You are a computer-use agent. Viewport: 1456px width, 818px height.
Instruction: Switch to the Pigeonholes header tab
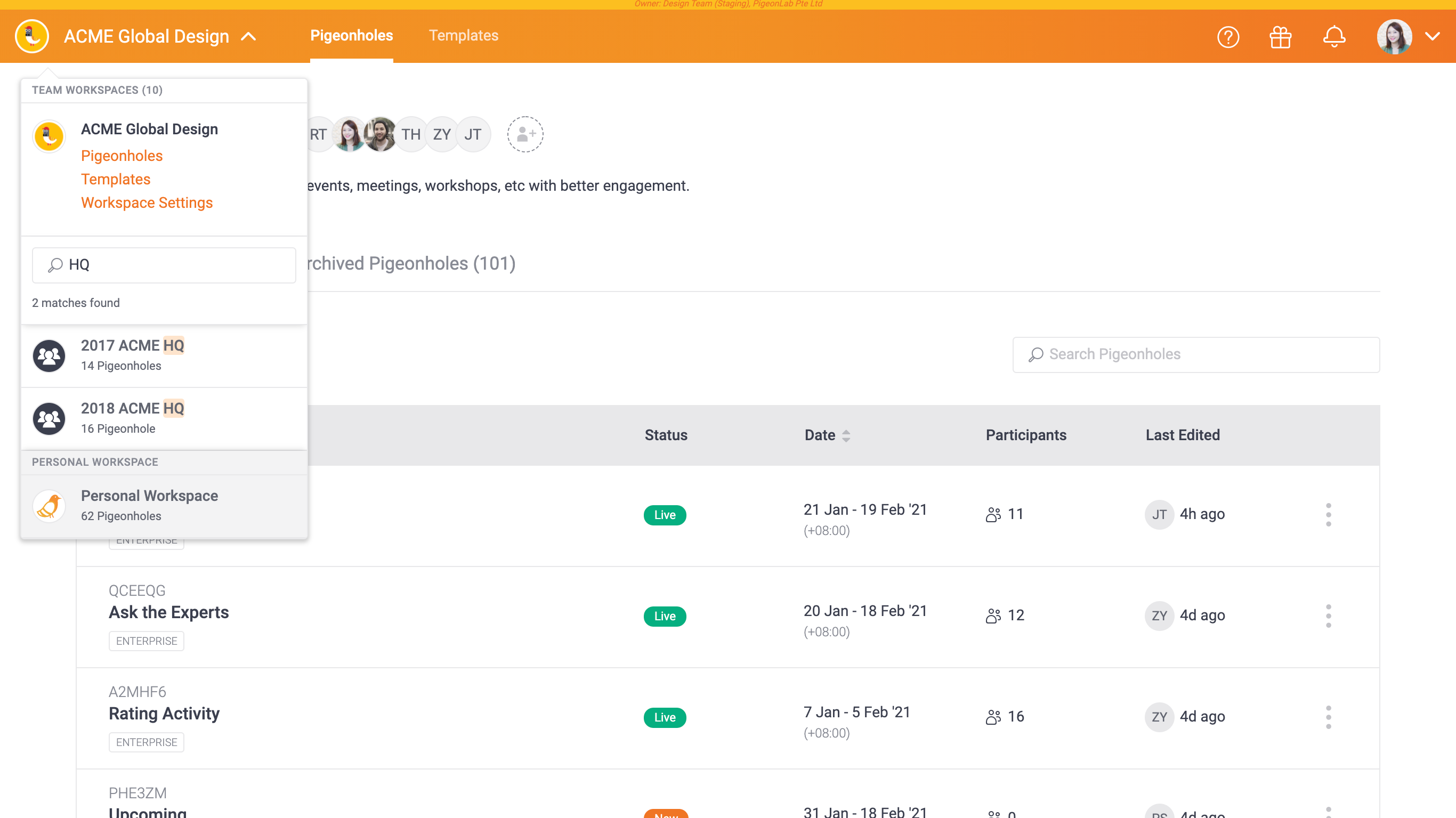coord(352,36)
